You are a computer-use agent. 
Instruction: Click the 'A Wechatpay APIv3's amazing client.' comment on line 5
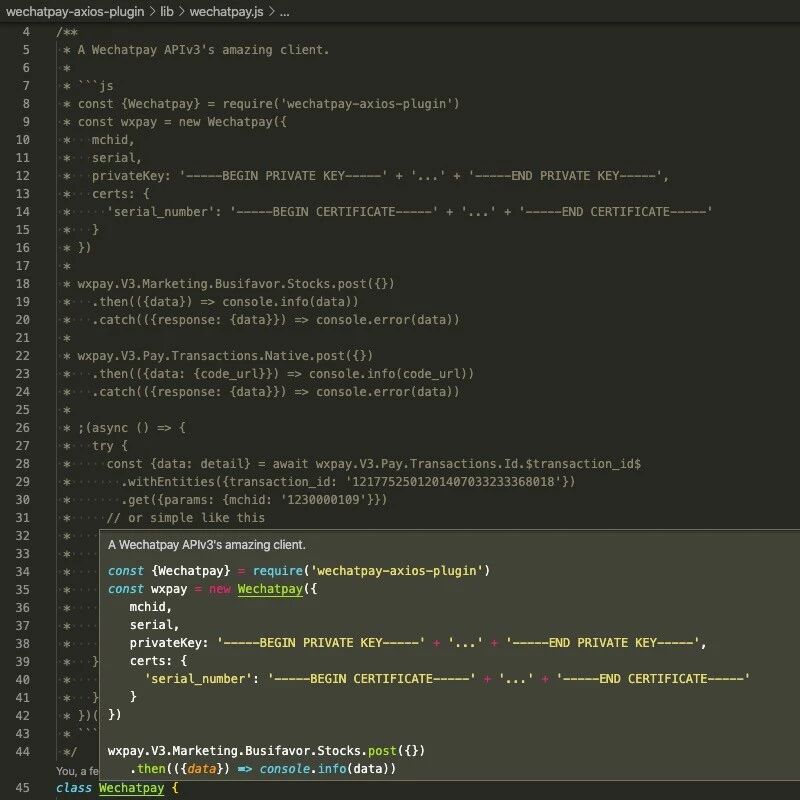(203, 50)
